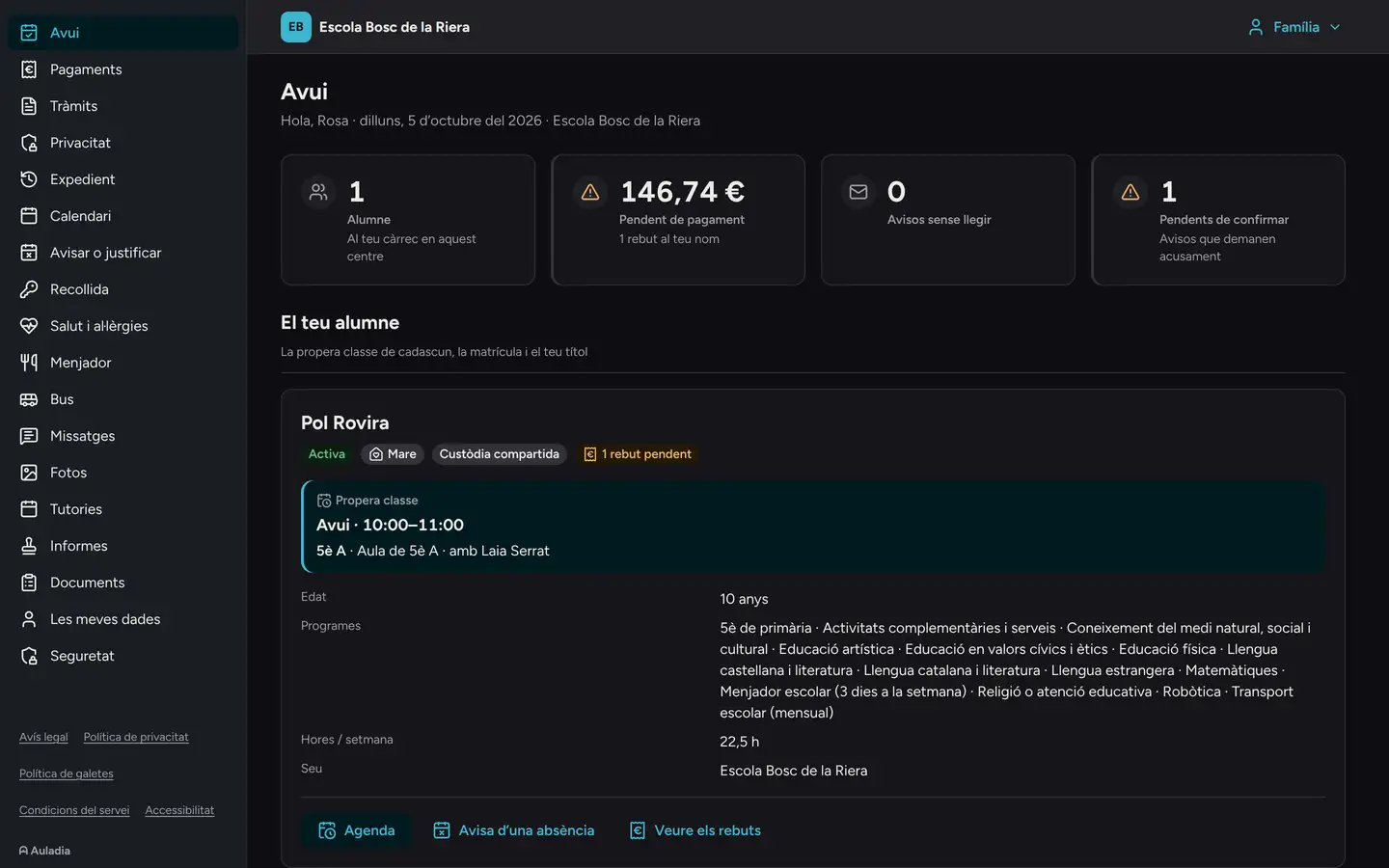Click the 1 rebut pendent badge
The image size is (1389, 868).
(x=638, y=454)
